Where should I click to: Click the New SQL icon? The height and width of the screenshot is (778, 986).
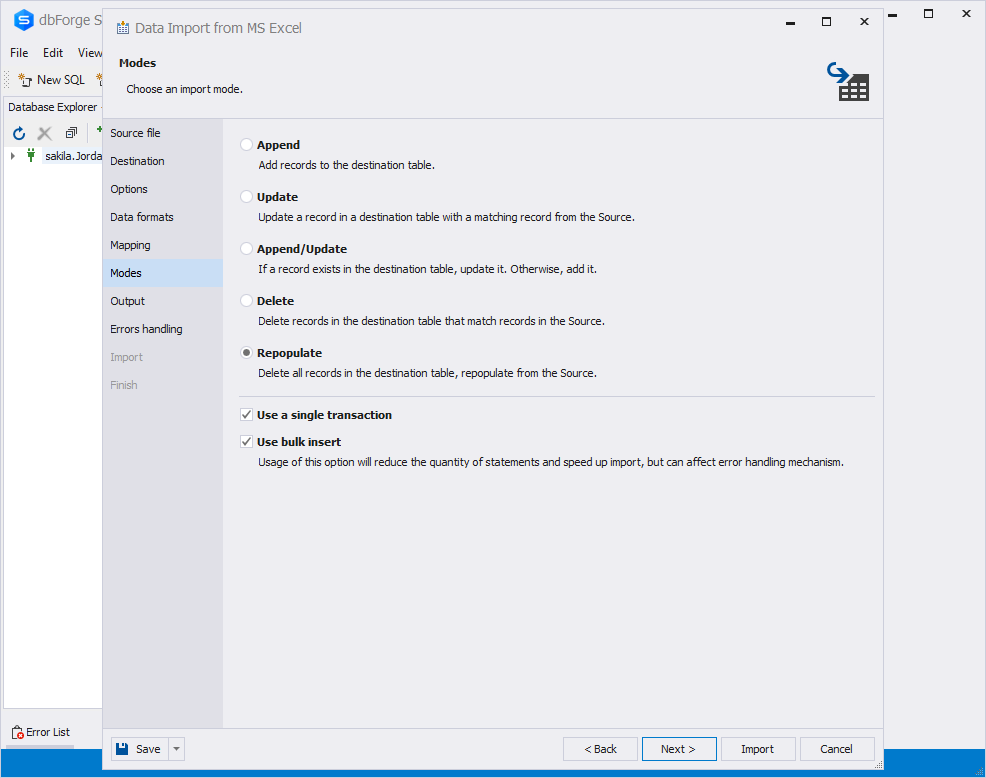(x=25, y=80)
